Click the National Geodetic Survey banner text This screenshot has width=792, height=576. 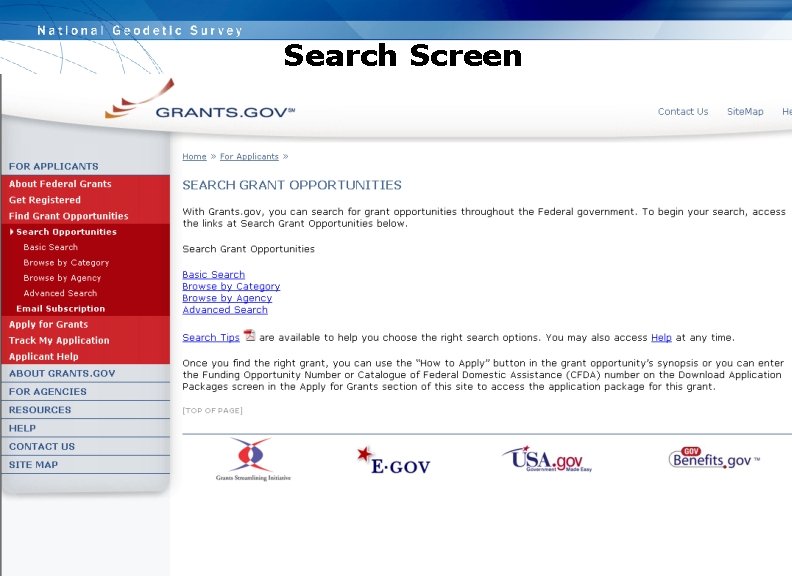[140, 30]
